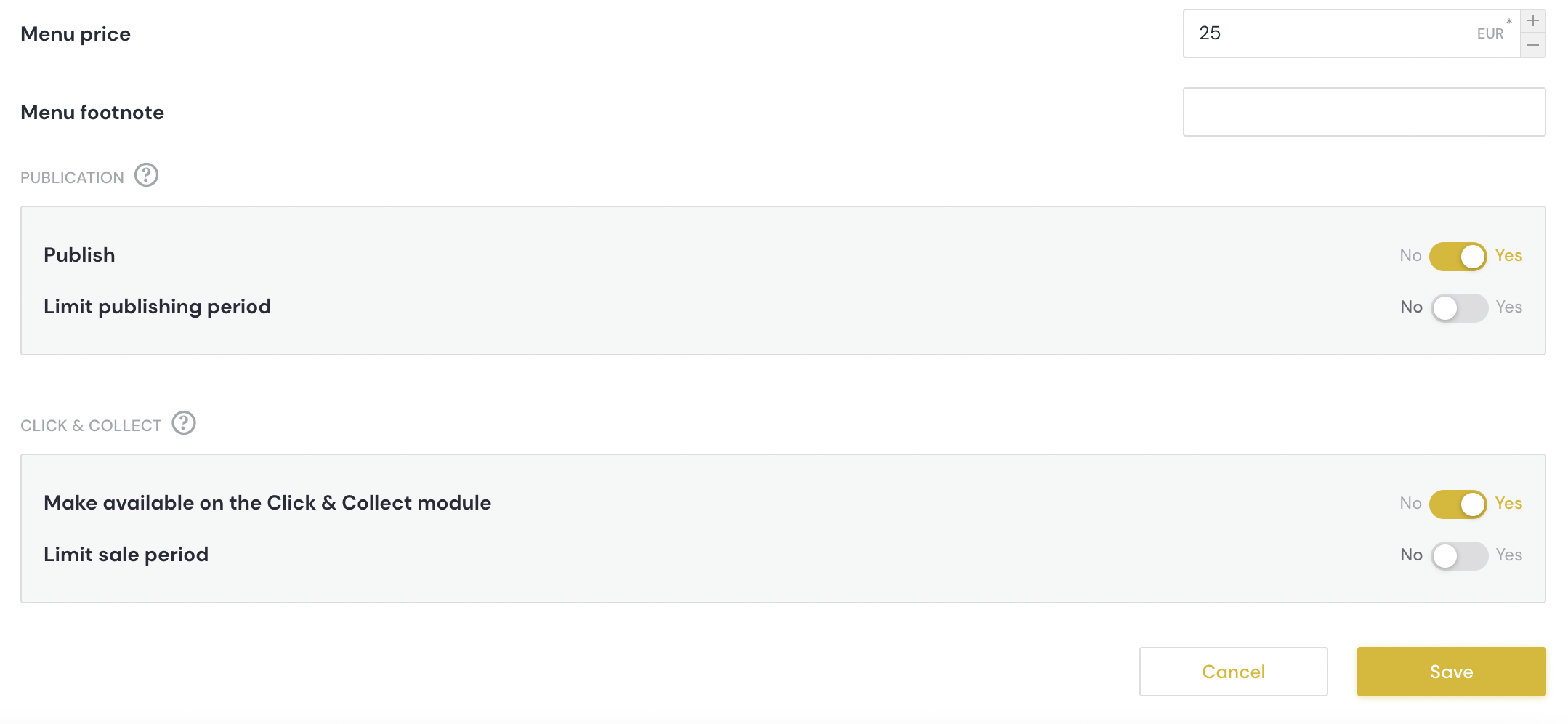Image resolution: width=1568 pixels, height=724 pixels.
Task: Open the Publication help icon
Action: [146, 175]
